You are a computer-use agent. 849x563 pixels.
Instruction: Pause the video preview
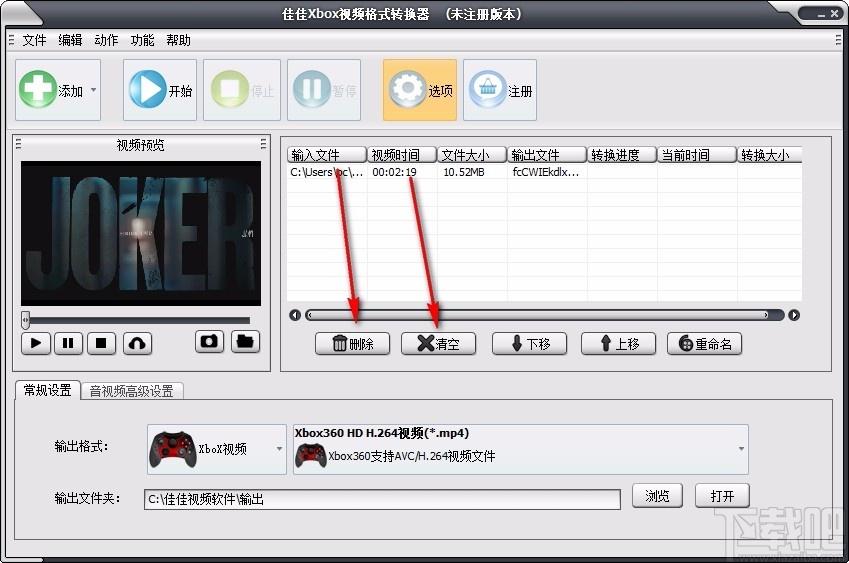point(68,343)
